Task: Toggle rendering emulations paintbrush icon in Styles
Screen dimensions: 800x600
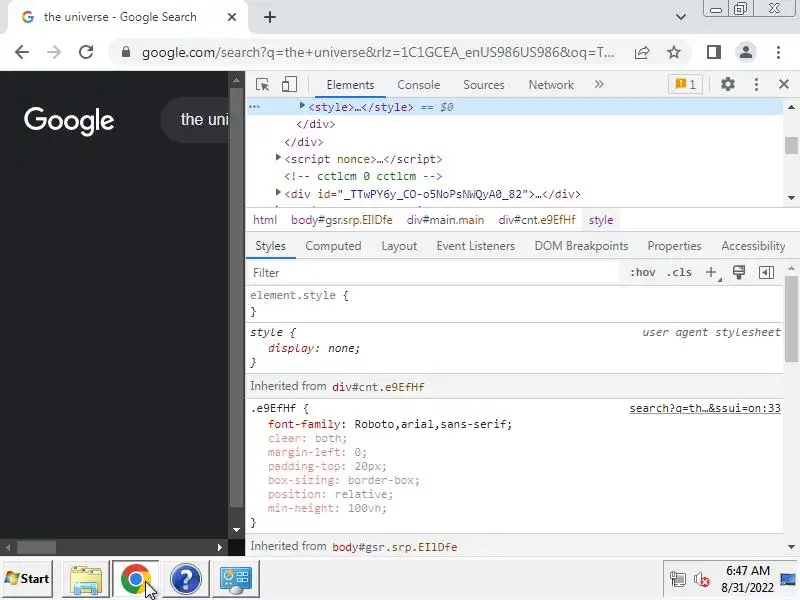Action: click(x=739, y=272)
